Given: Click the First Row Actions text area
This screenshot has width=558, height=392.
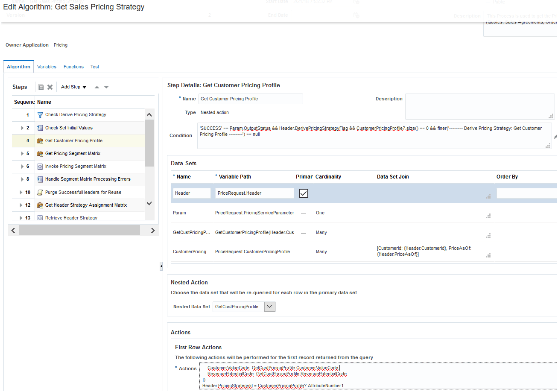Looking at the screenshot, I should pos(378,376).
